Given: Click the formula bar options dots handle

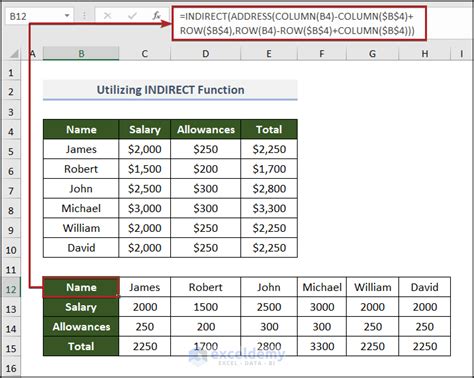Looking at the screenshot, I should (84, 15).
